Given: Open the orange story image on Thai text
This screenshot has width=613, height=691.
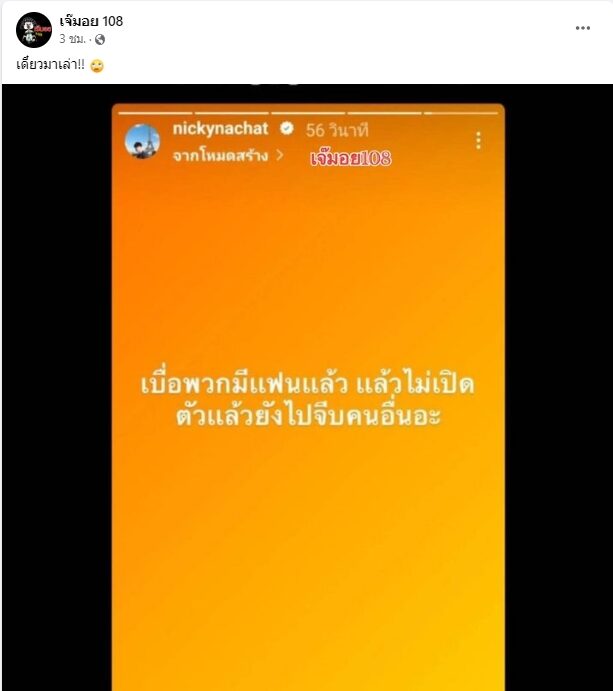Looking at the screenshot, I should click(308, 399).
